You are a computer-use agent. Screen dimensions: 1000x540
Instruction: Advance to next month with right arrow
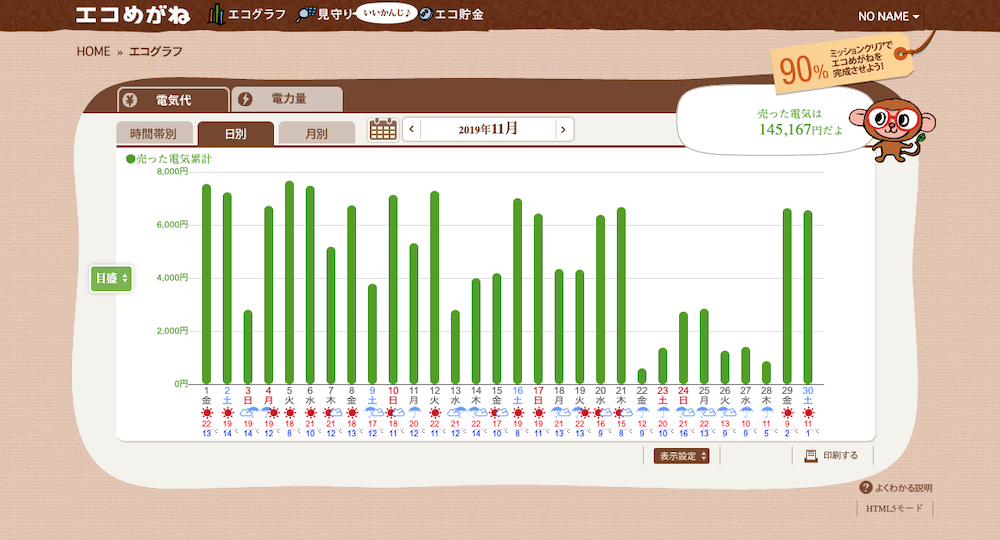coord(564,129)
